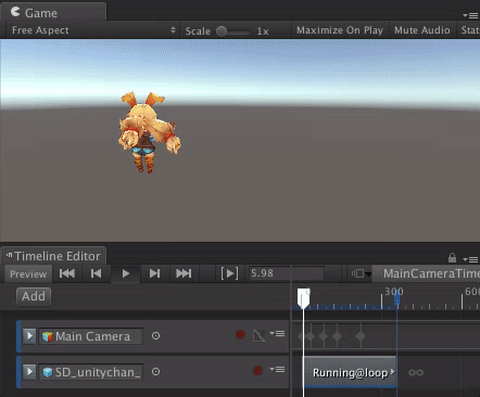
Task: Select the Timeline Editor tab
Action: tap(53, 256)
